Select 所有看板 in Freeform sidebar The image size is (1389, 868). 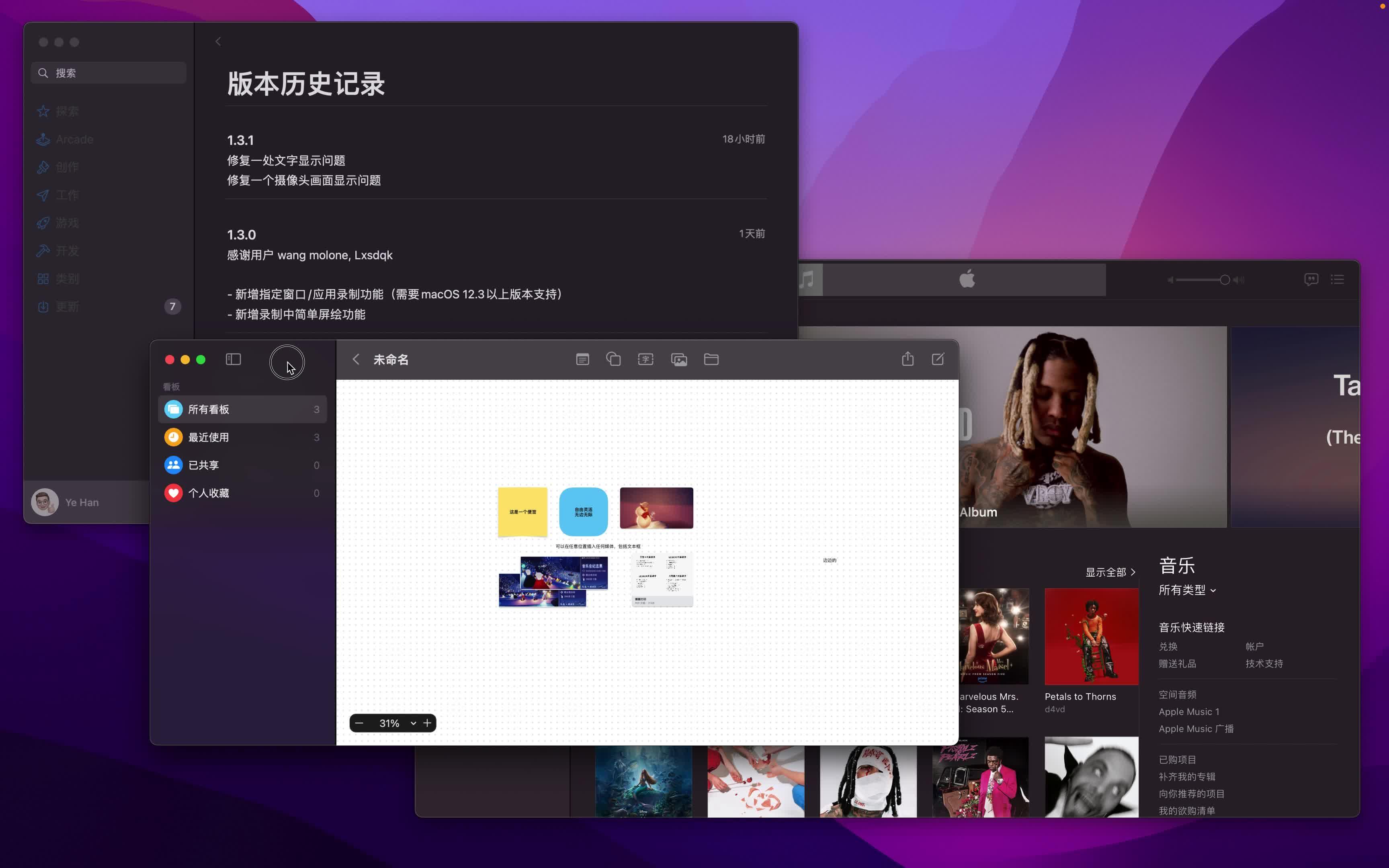coord(242,409)
